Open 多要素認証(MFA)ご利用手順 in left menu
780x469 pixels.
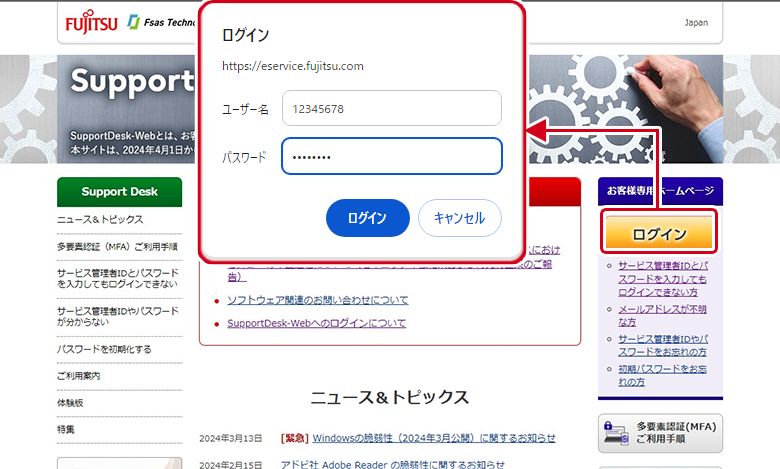click(x=117, y=247)
